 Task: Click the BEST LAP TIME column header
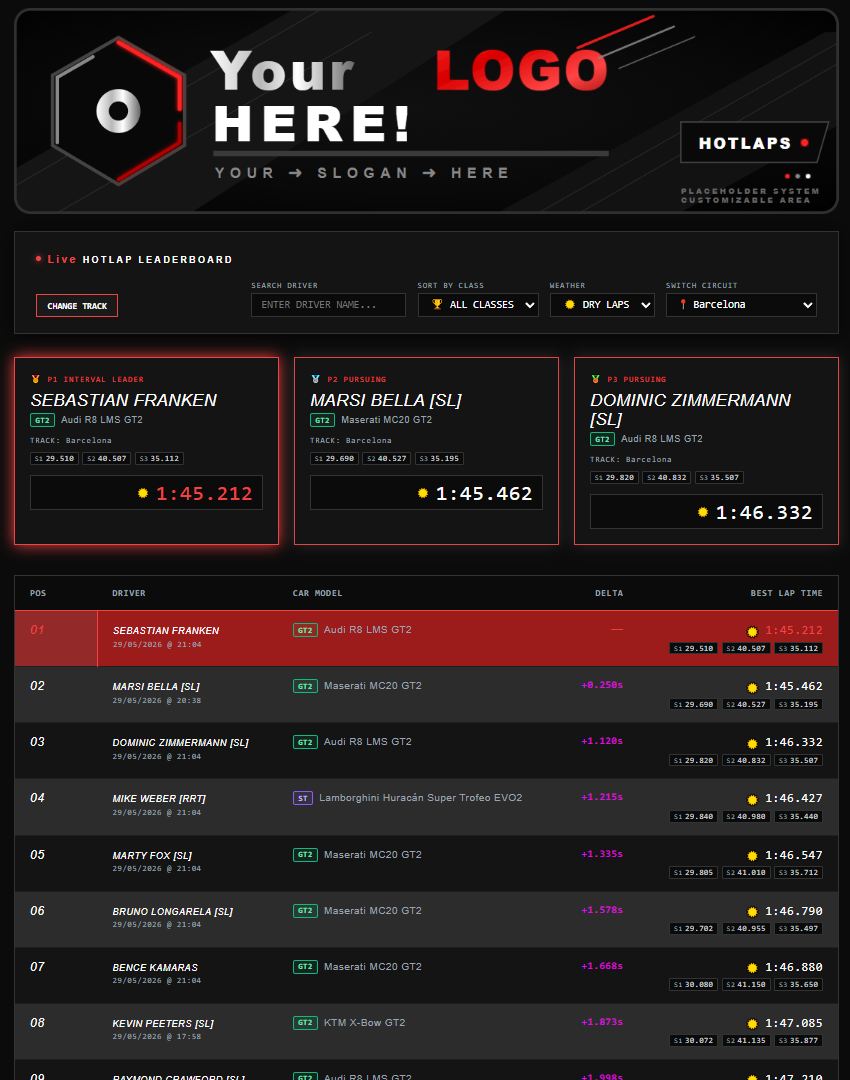point(787,593)
